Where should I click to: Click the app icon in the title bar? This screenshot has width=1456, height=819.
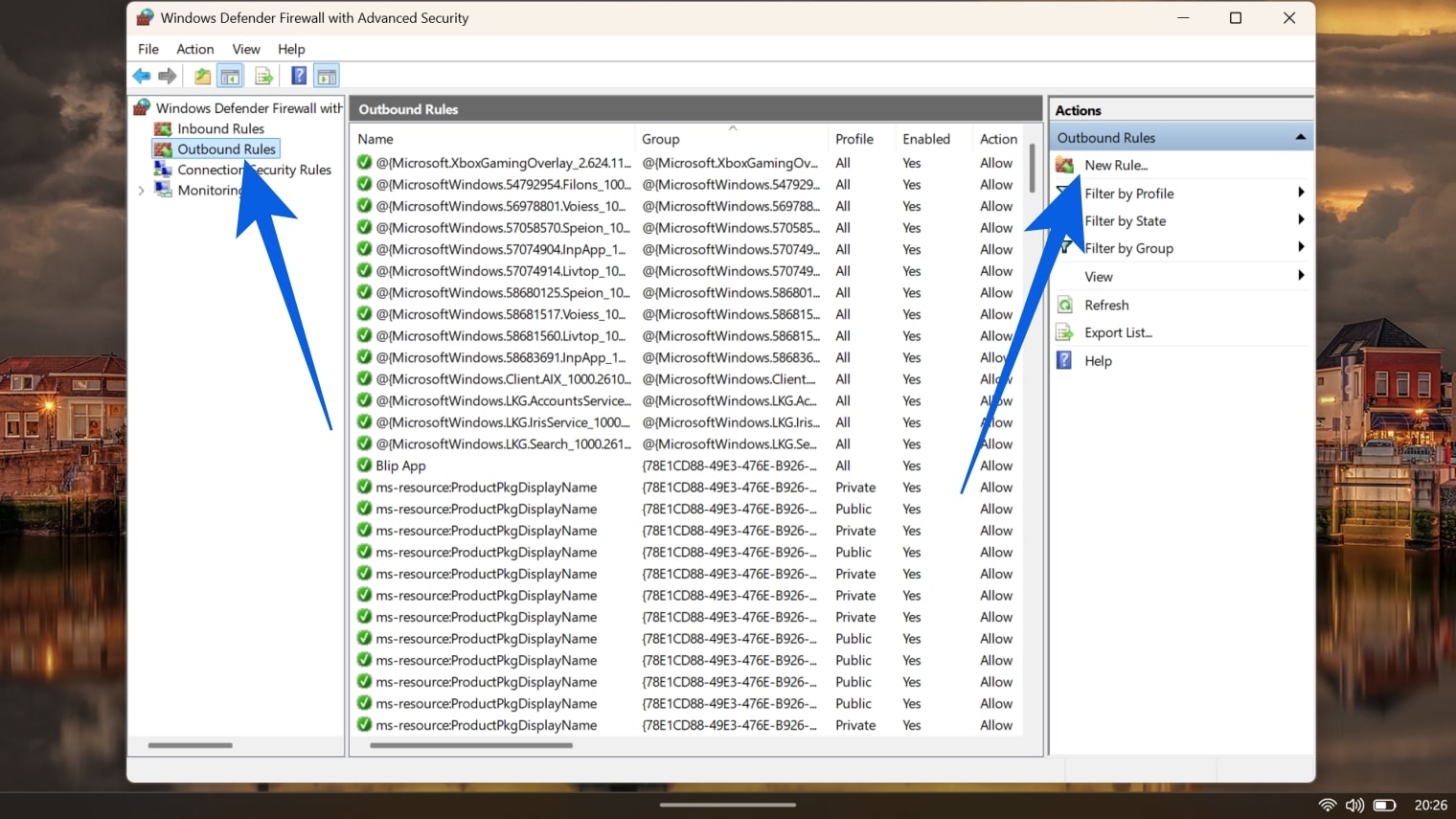145,17
